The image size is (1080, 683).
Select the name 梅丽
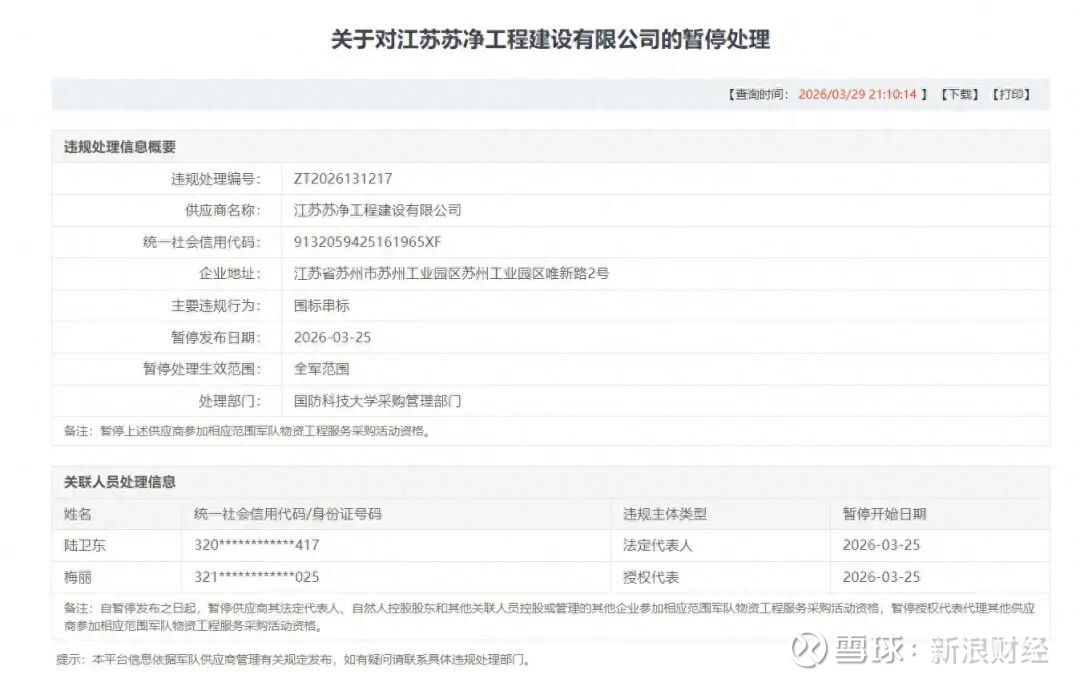point(78,577)
